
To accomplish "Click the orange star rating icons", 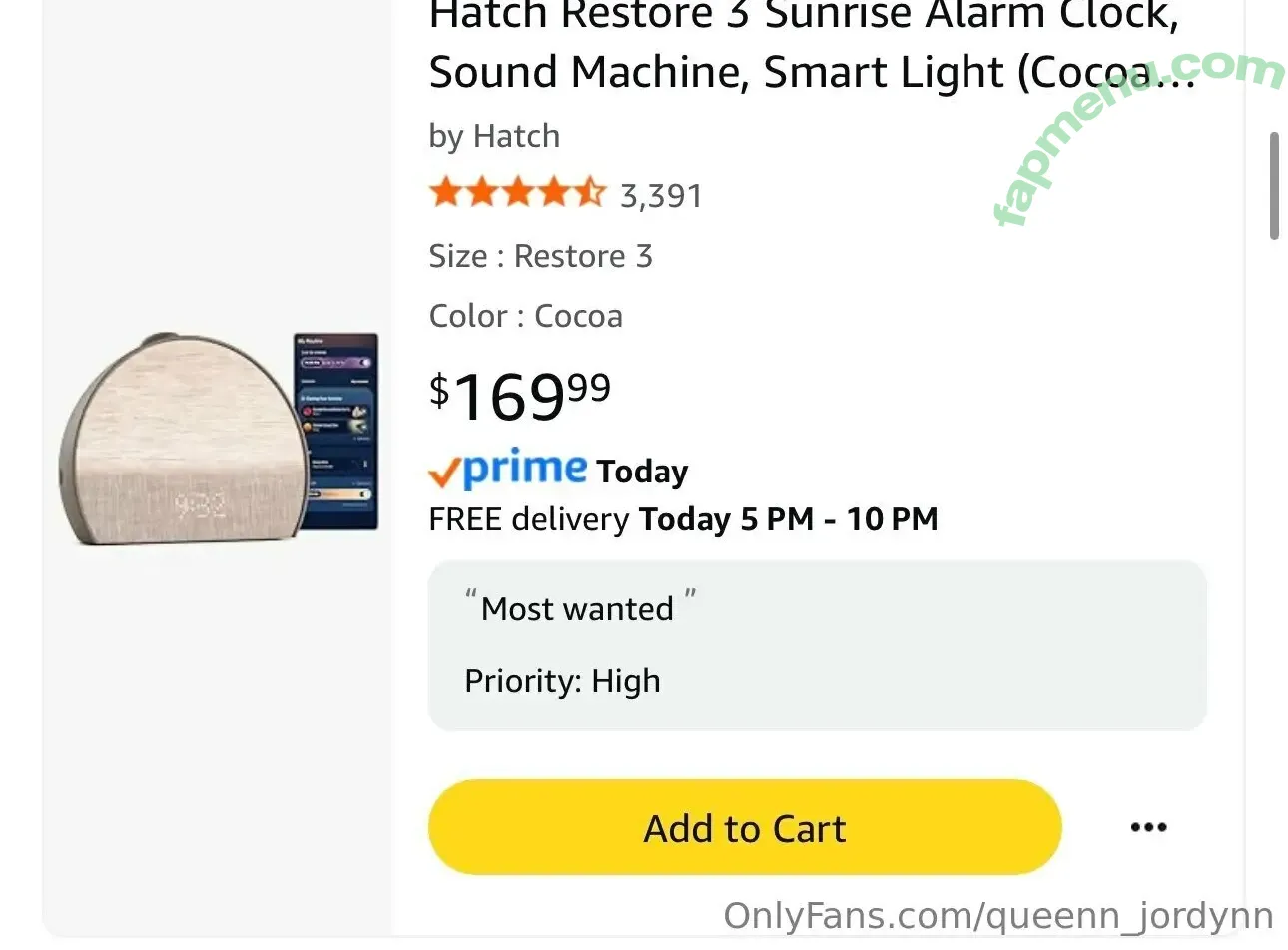I will (516, 193).
